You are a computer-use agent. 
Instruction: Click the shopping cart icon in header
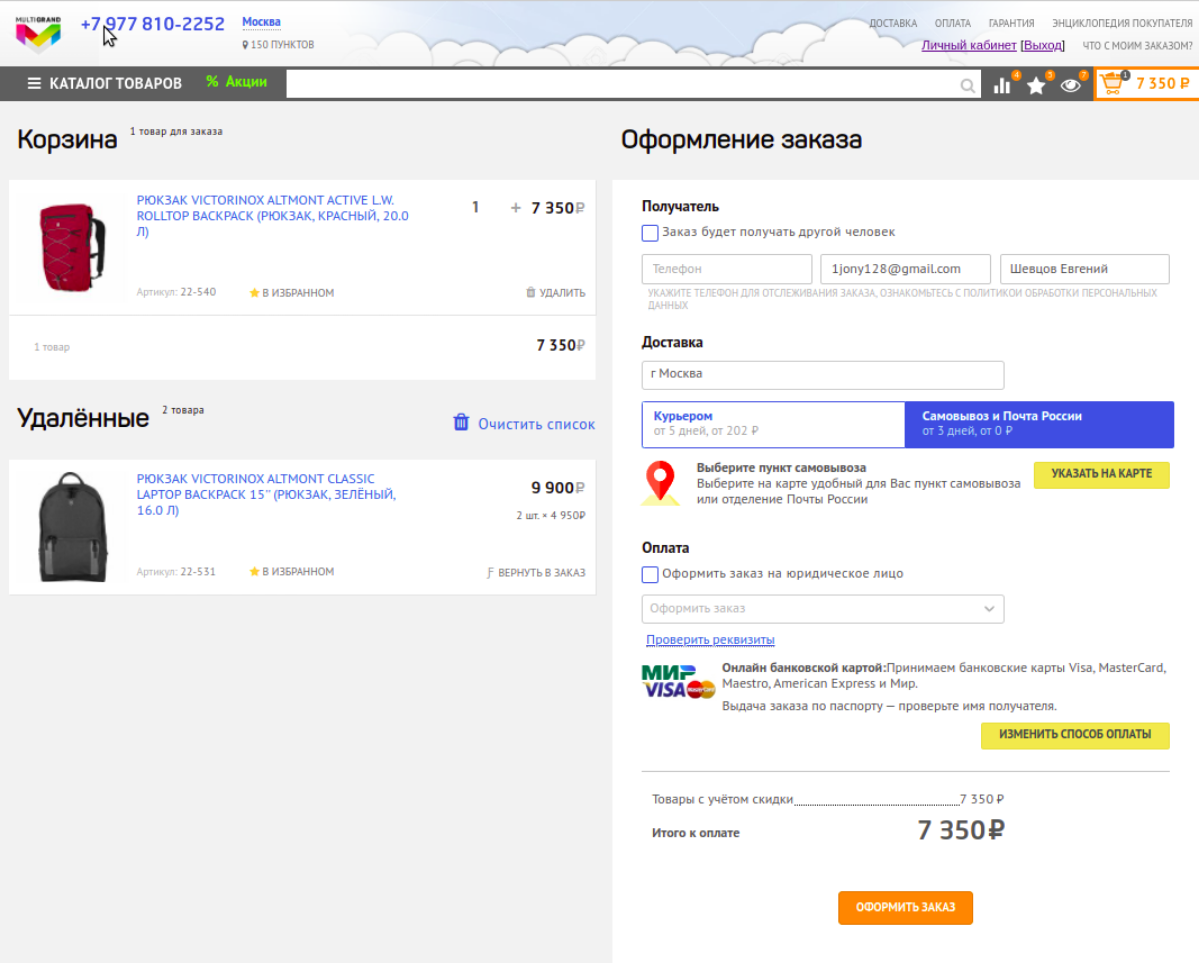(1112, 85)
